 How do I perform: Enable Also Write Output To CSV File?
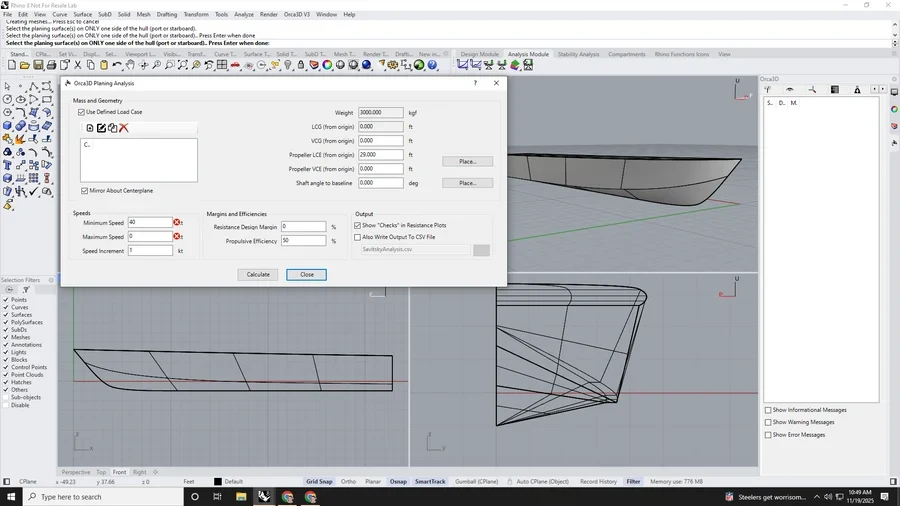point(358,237)
